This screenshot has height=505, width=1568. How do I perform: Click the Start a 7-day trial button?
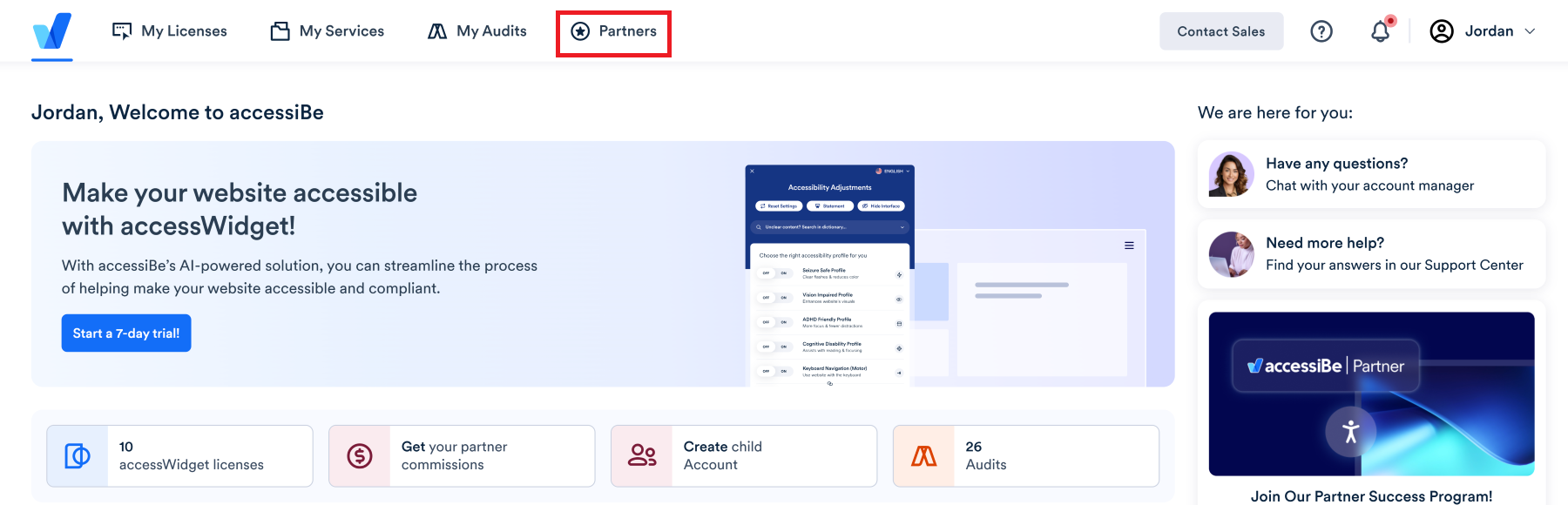(125, 333)
